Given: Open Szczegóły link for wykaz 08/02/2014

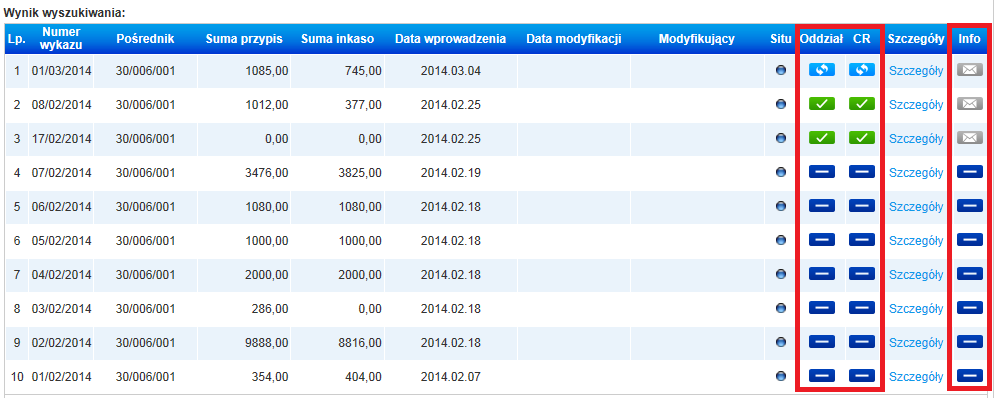Looking at the screenshot, I should pos(916,105).
